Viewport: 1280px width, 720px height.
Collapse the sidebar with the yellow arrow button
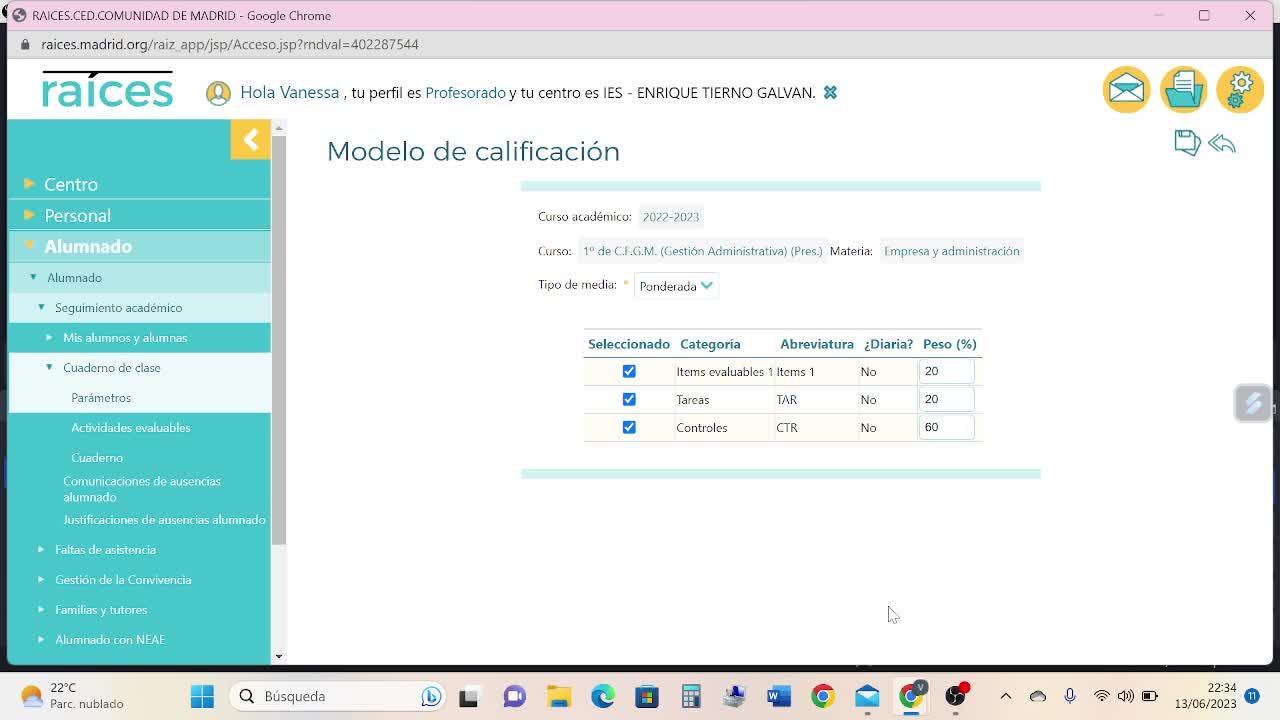coord(250,139)
